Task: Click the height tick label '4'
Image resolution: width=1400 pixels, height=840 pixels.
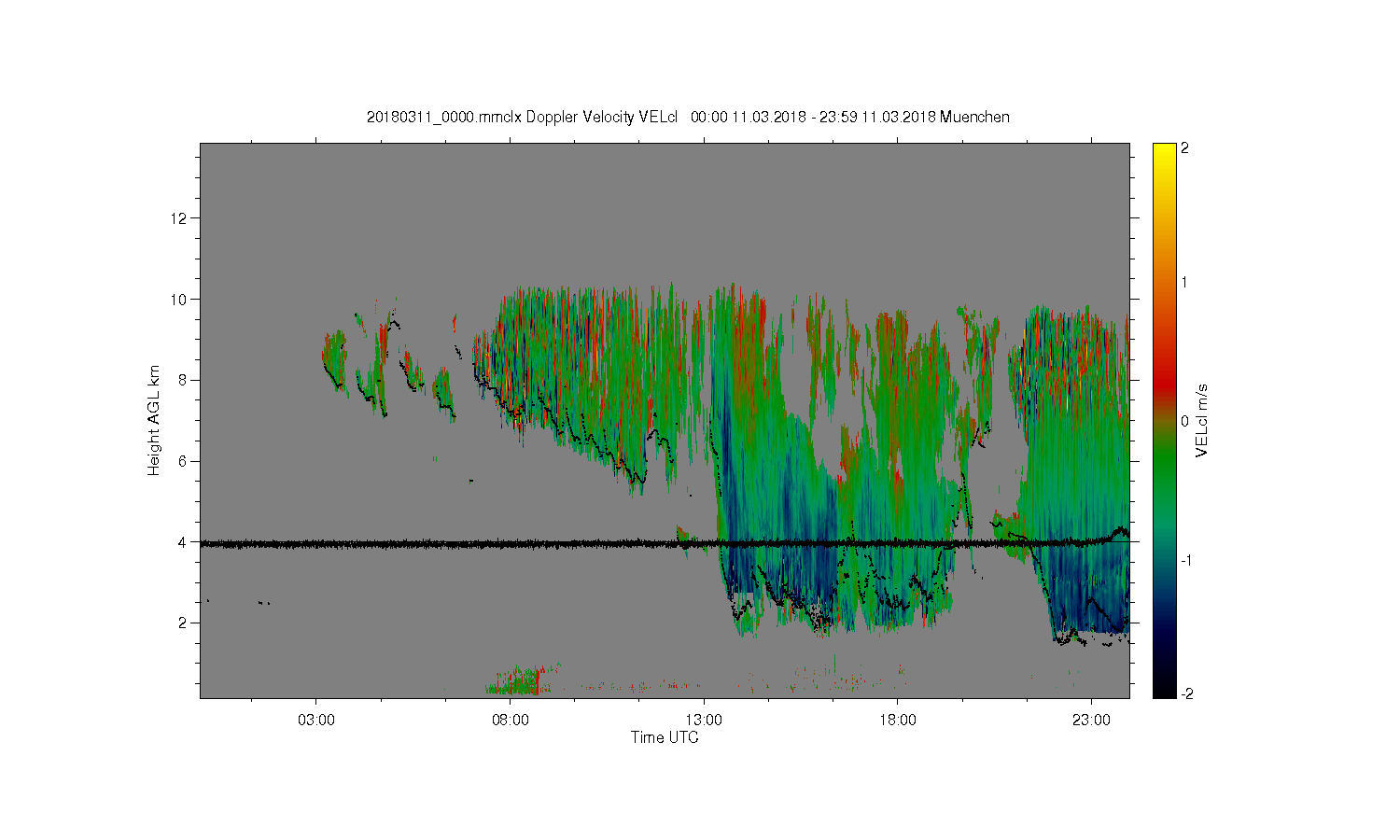Action: (x=184, y=542)
